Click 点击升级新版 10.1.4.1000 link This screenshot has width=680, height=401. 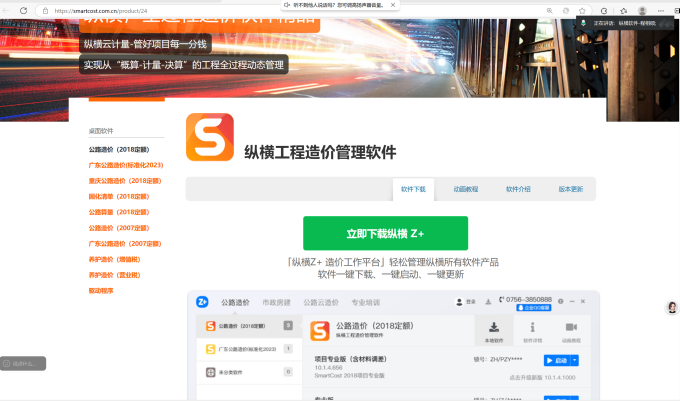pyautogui.click(x=542, y=378)
